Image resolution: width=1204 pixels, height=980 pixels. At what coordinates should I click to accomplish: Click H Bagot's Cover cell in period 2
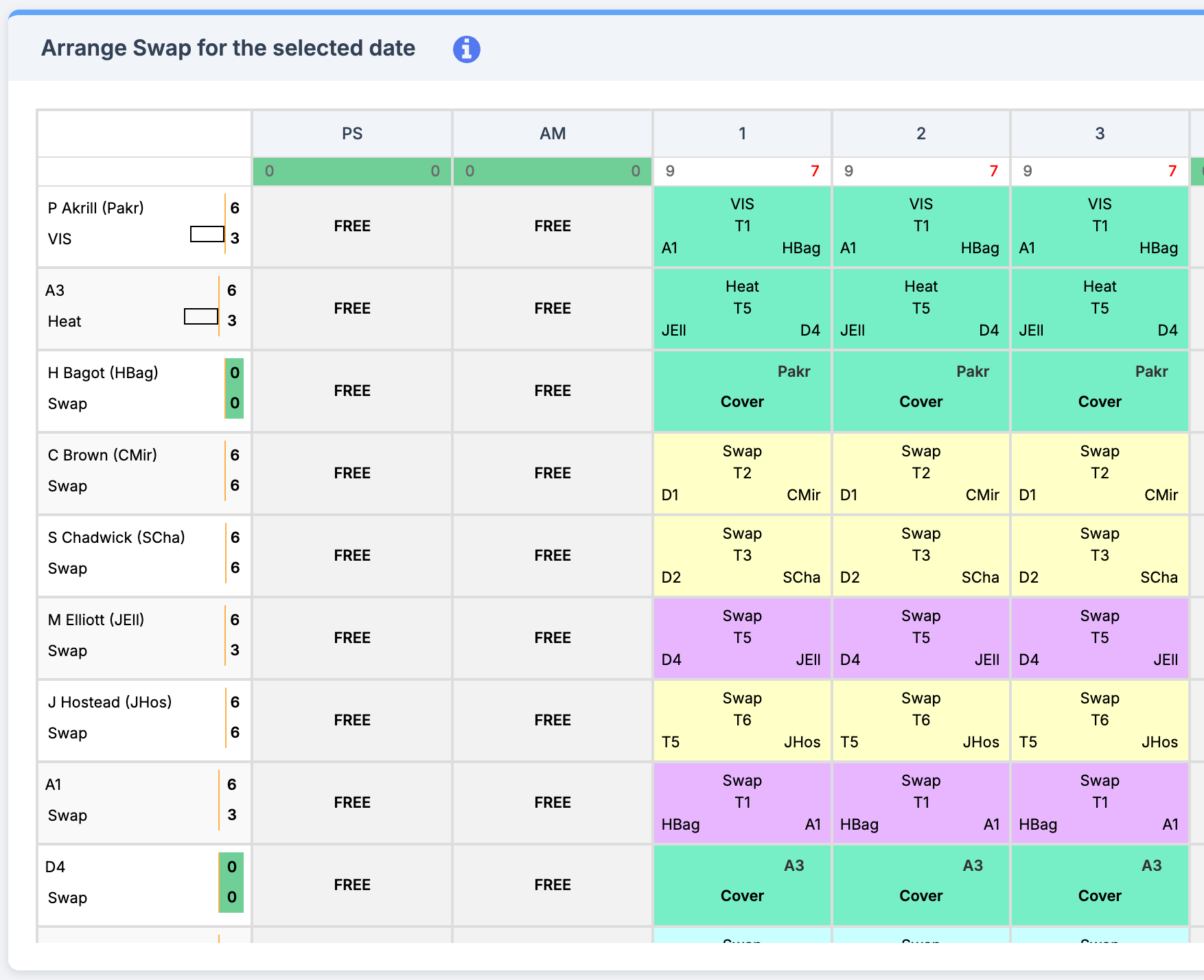tap(921, 391)
